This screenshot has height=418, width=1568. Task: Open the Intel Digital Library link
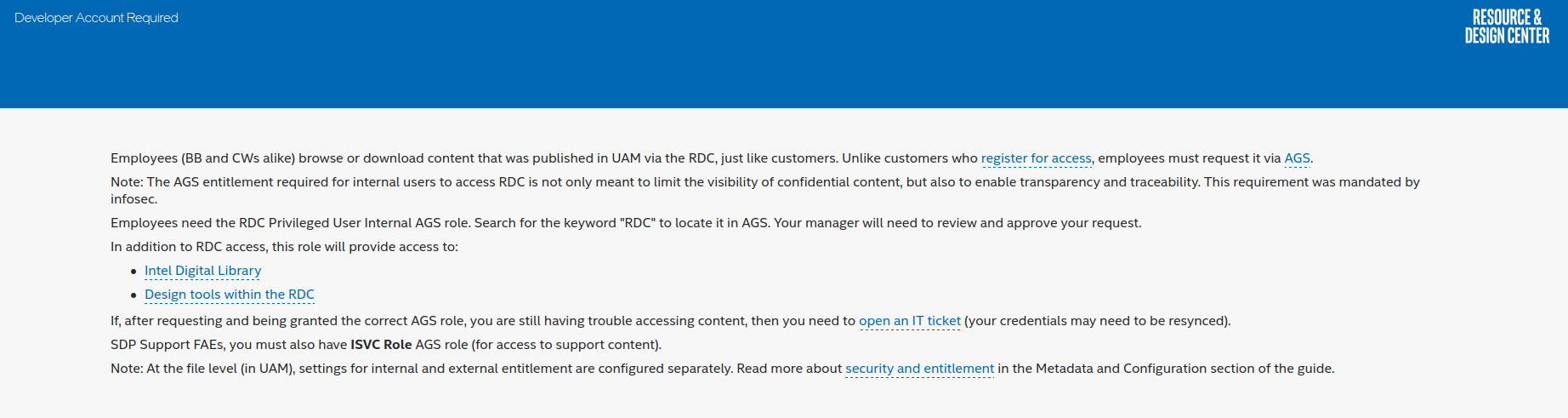click(202, 271)
